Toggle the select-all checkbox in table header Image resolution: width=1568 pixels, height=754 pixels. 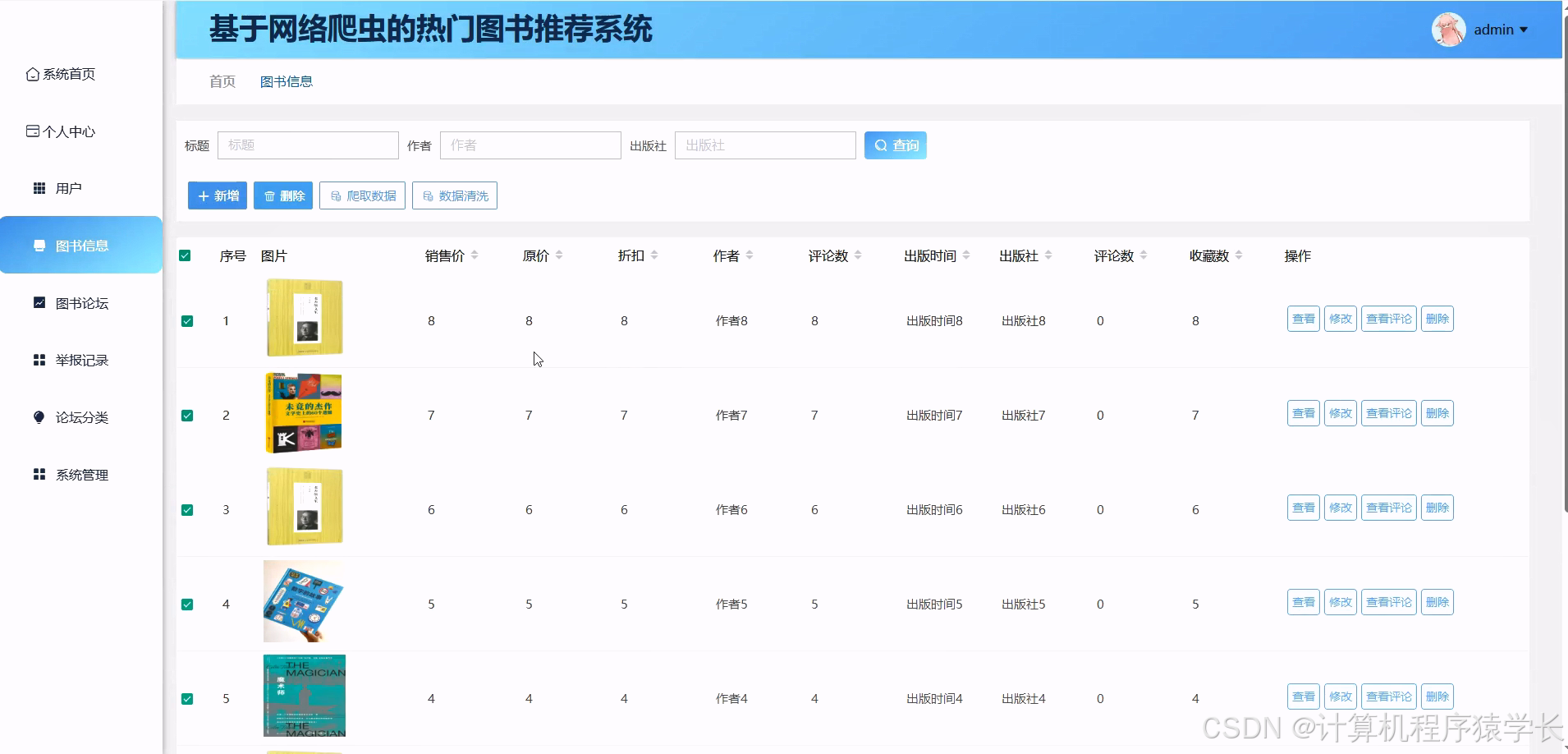tap(186, 255)
